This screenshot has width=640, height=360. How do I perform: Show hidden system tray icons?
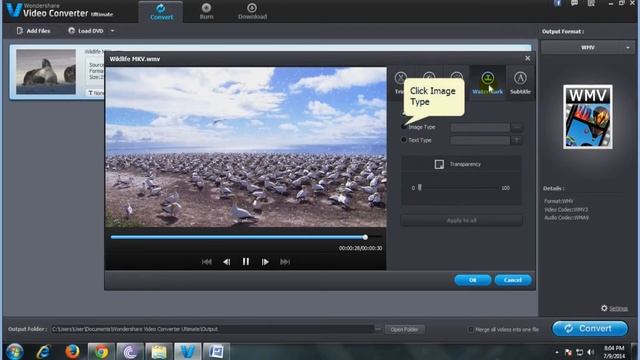(557, 352)
